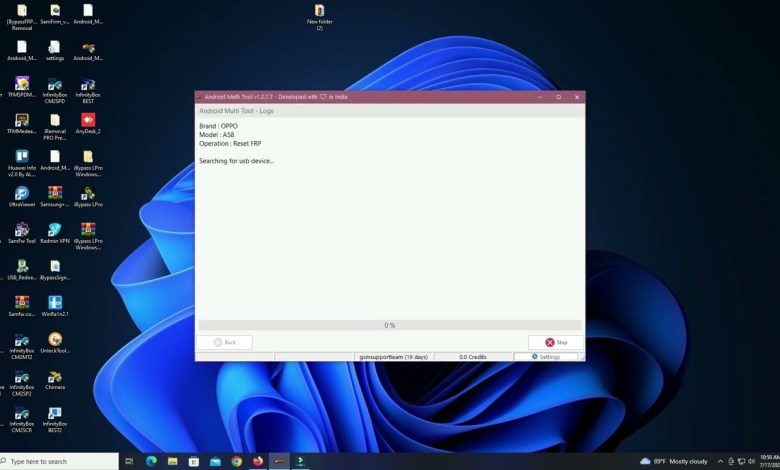The width and height of the screenshot is (780, 470).
Task: Open the UltraViewer desktop shortcut
Action: coord(22,194)
